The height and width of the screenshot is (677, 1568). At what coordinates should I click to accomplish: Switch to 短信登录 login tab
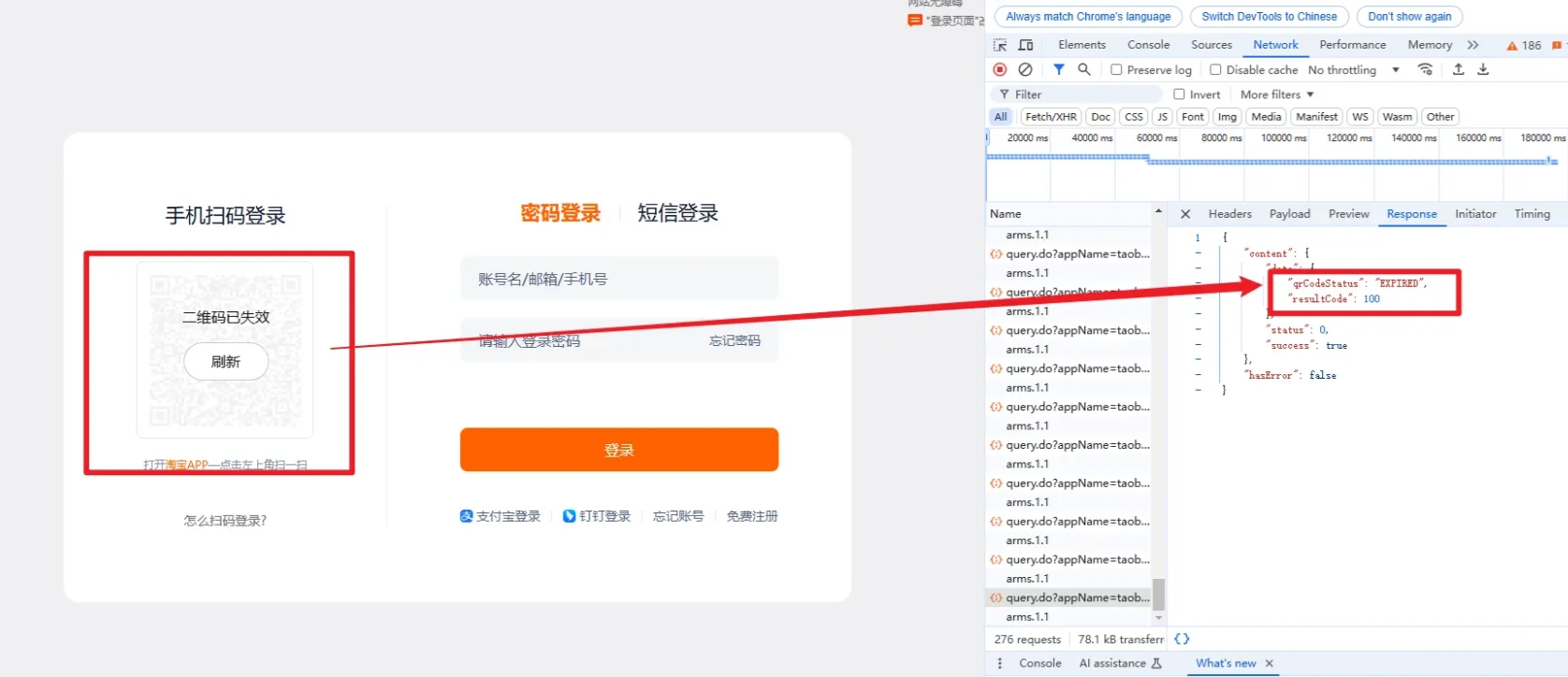coord(677,213)
